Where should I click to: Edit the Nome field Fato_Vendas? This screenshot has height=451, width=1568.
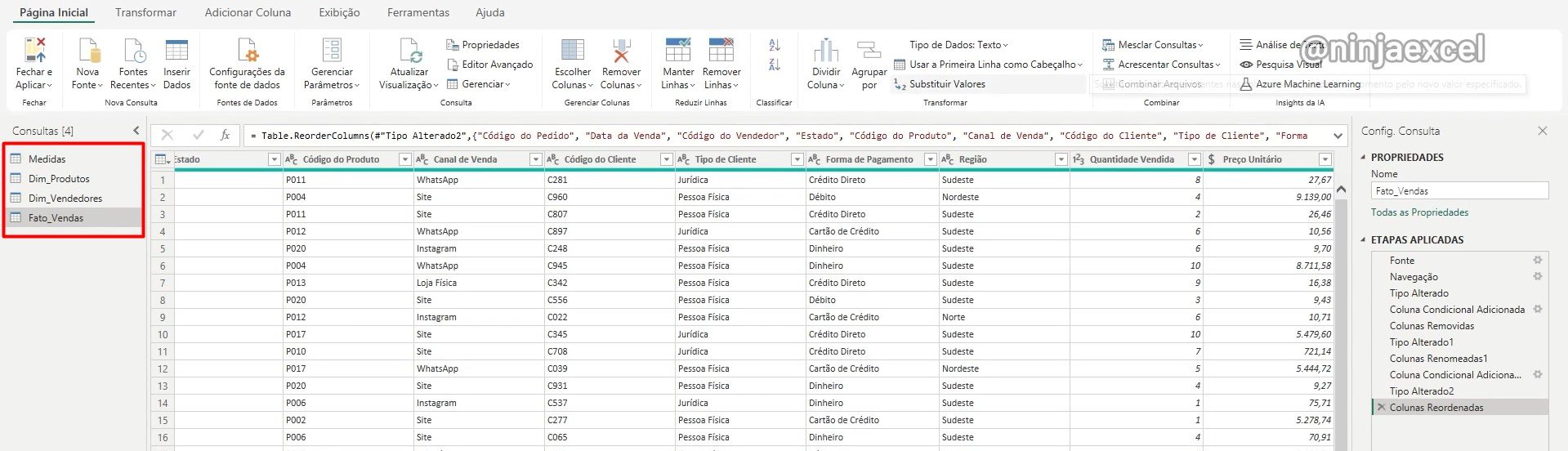pos(1459,191)
